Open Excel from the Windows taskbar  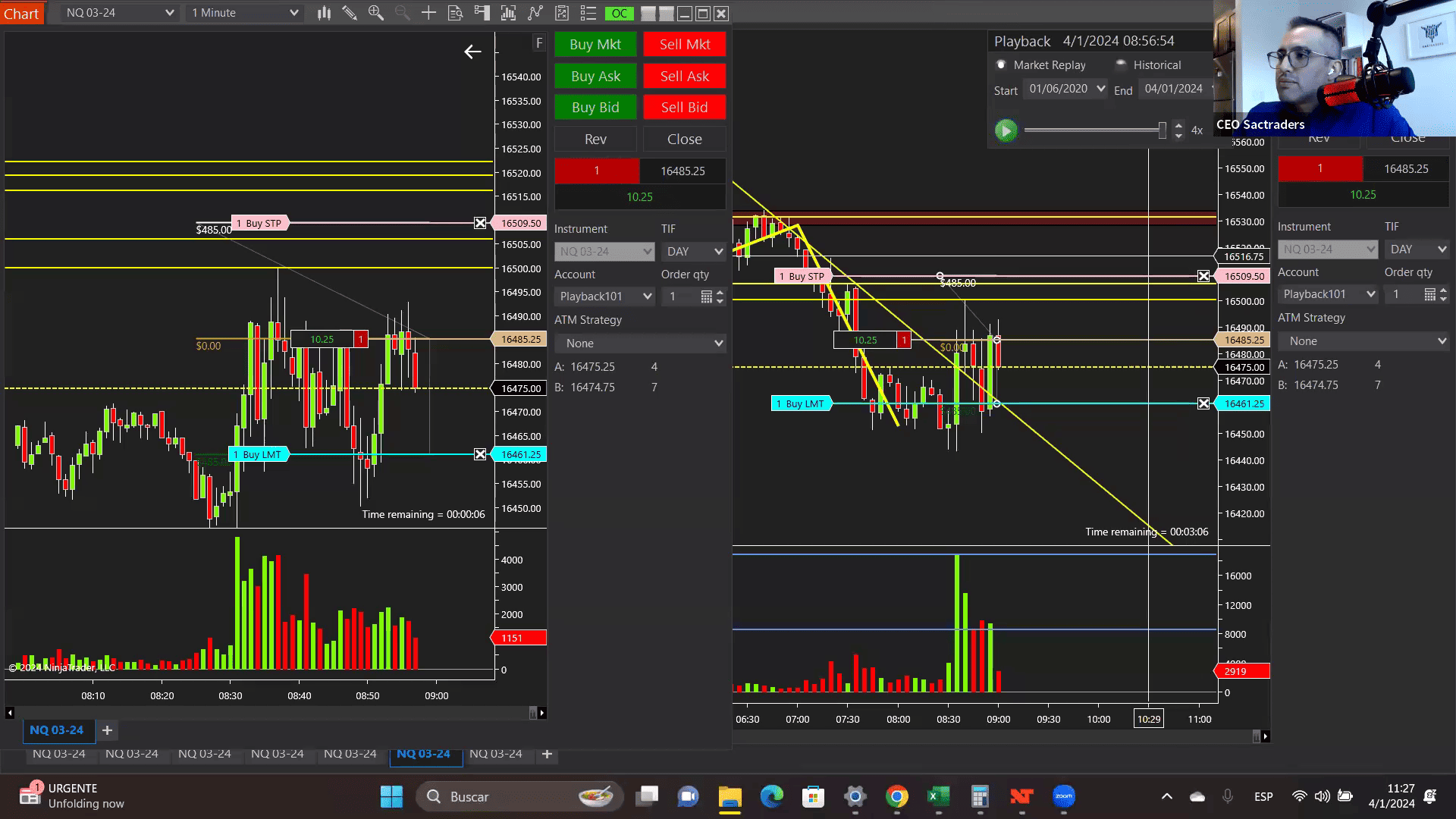pyautogui.click(x=938, y=796)
